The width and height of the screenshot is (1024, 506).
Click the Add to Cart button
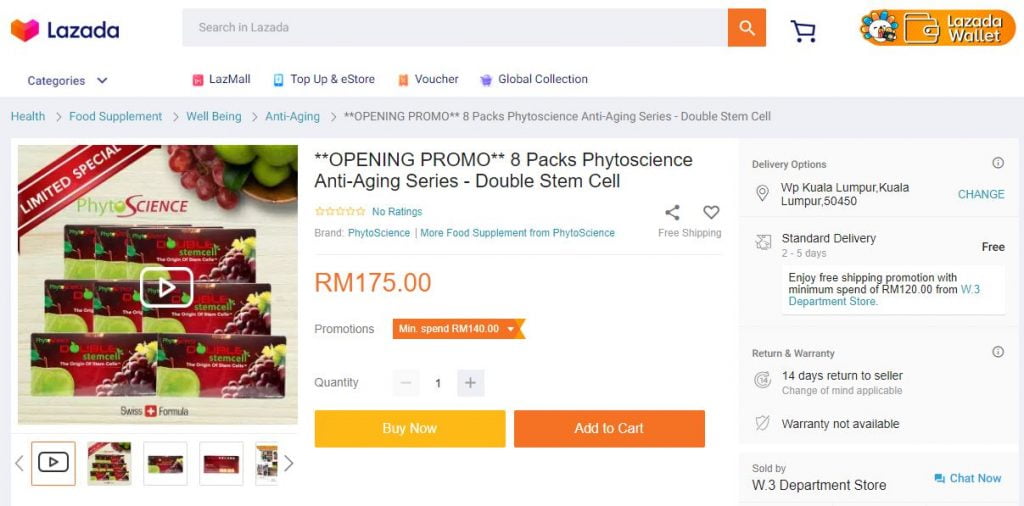[609, 428]
